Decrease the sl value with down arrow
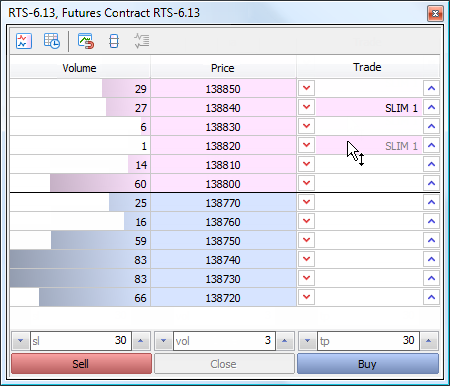 pos(20,341)
